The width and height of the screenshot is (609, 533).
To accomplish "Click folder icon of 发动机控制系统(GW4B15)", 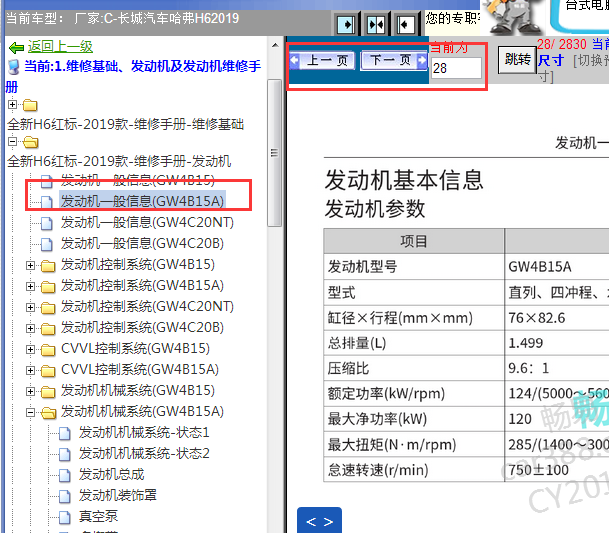I will pos(48,266).
